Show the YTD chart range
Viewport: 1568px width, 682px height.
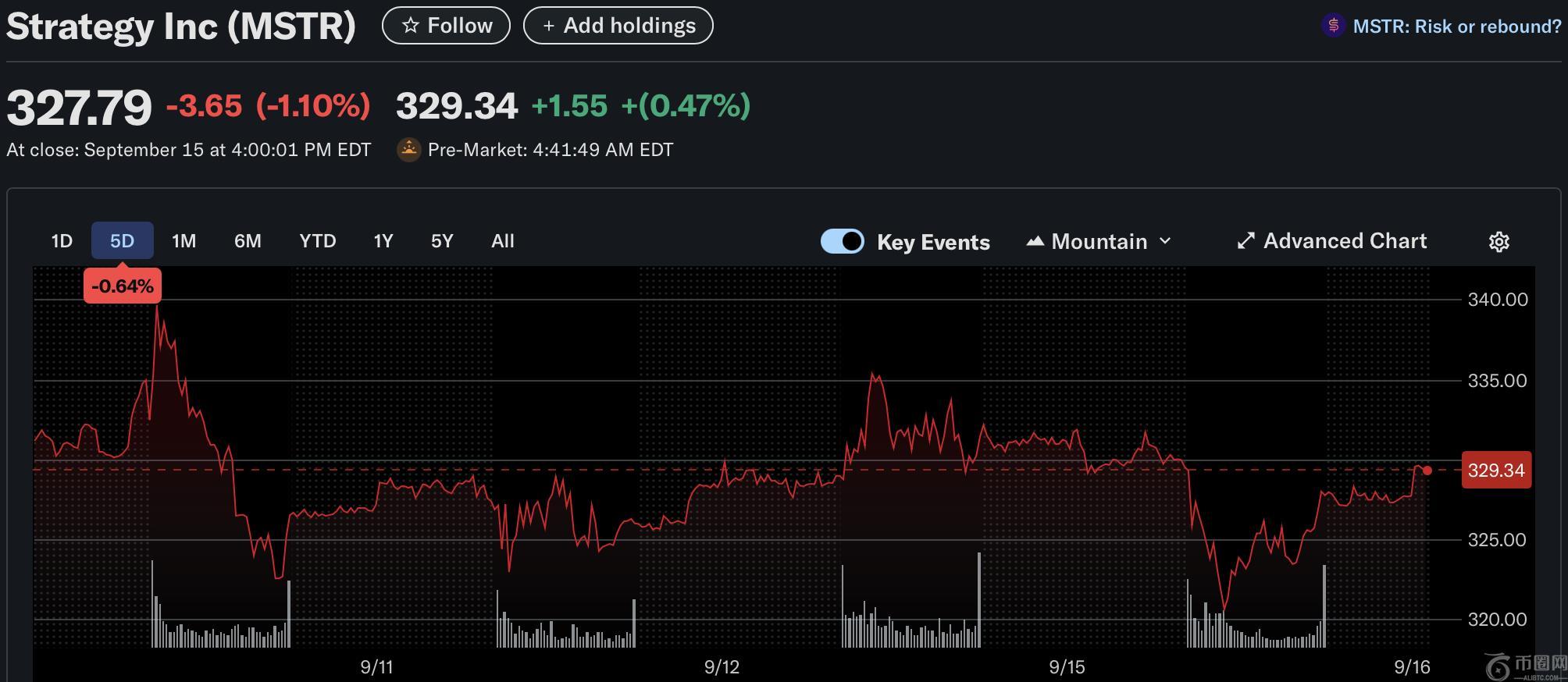[317, 241]
